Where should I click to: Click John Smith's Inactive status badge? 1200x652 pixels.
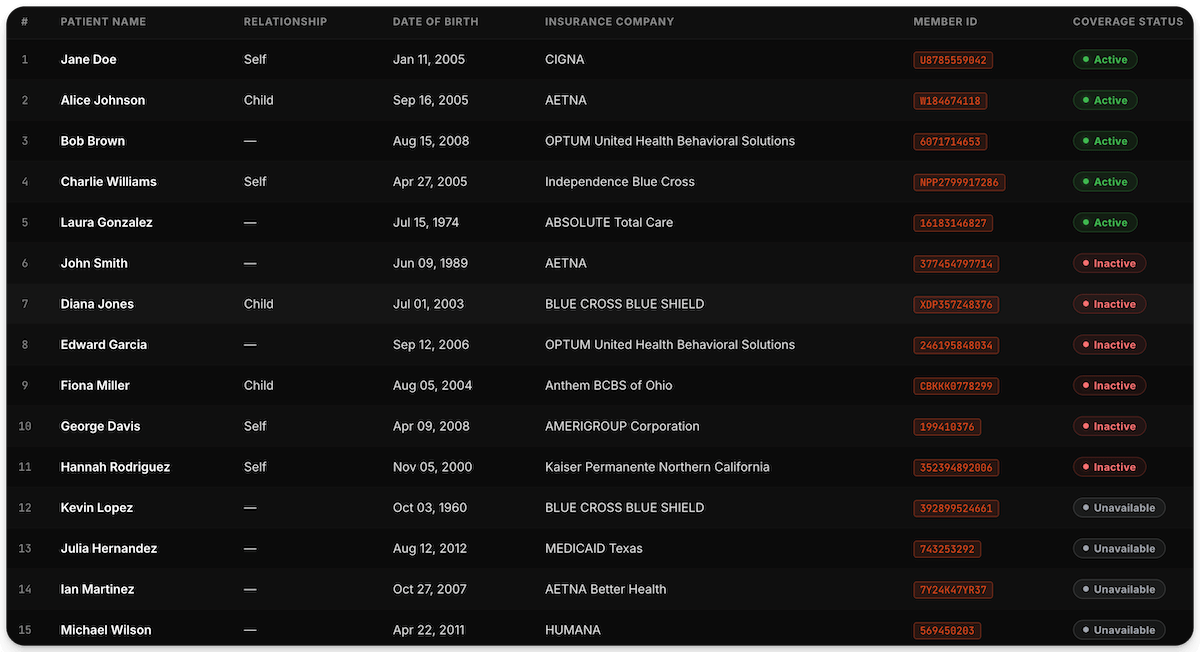click(1109, 263)
